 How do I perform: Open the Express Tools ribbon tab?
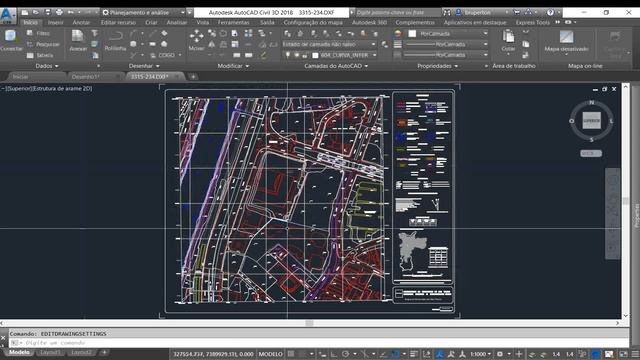(533, 22)
